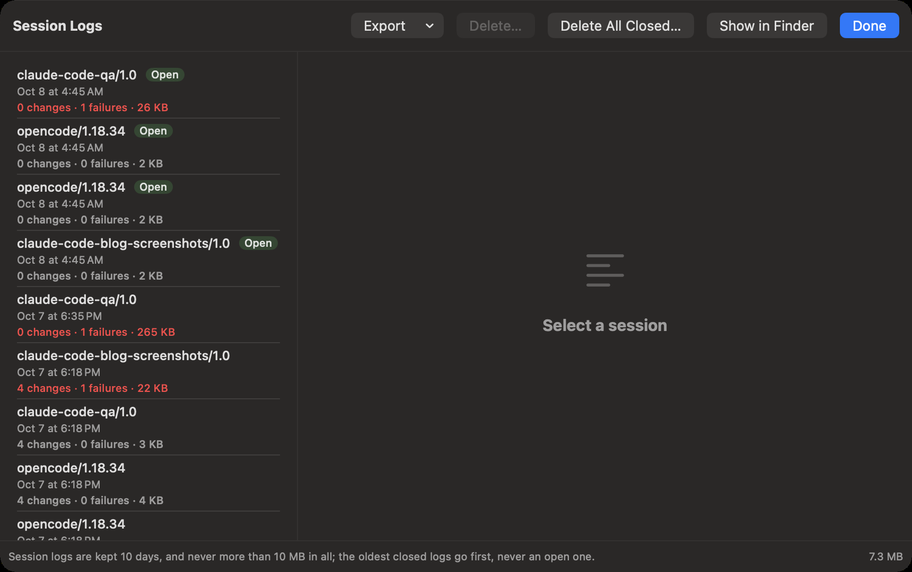Viewport: 912px width, 572px height.
Task: Click Delete All Closed… button
Action: click(x=620, y=26)
